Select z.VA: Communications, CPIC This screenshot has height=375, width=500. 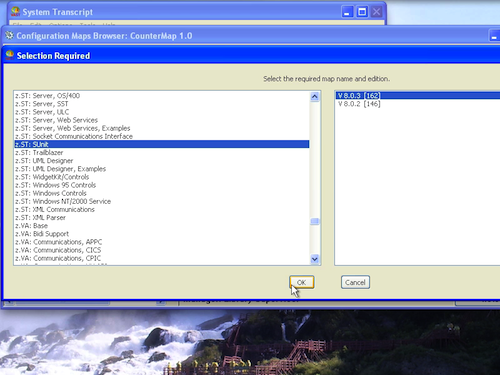tap(162, 258)
